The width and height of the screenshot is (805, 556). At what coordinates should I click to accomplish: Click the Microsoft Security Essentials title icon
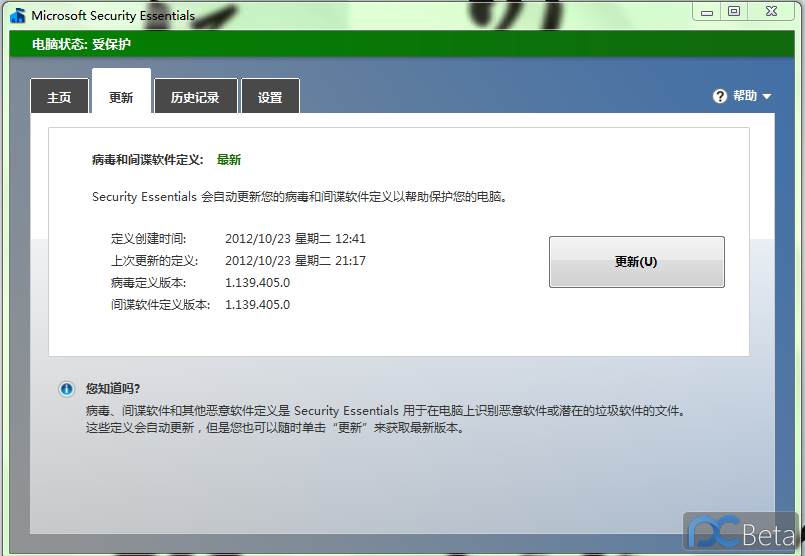[x=18, y=15]
